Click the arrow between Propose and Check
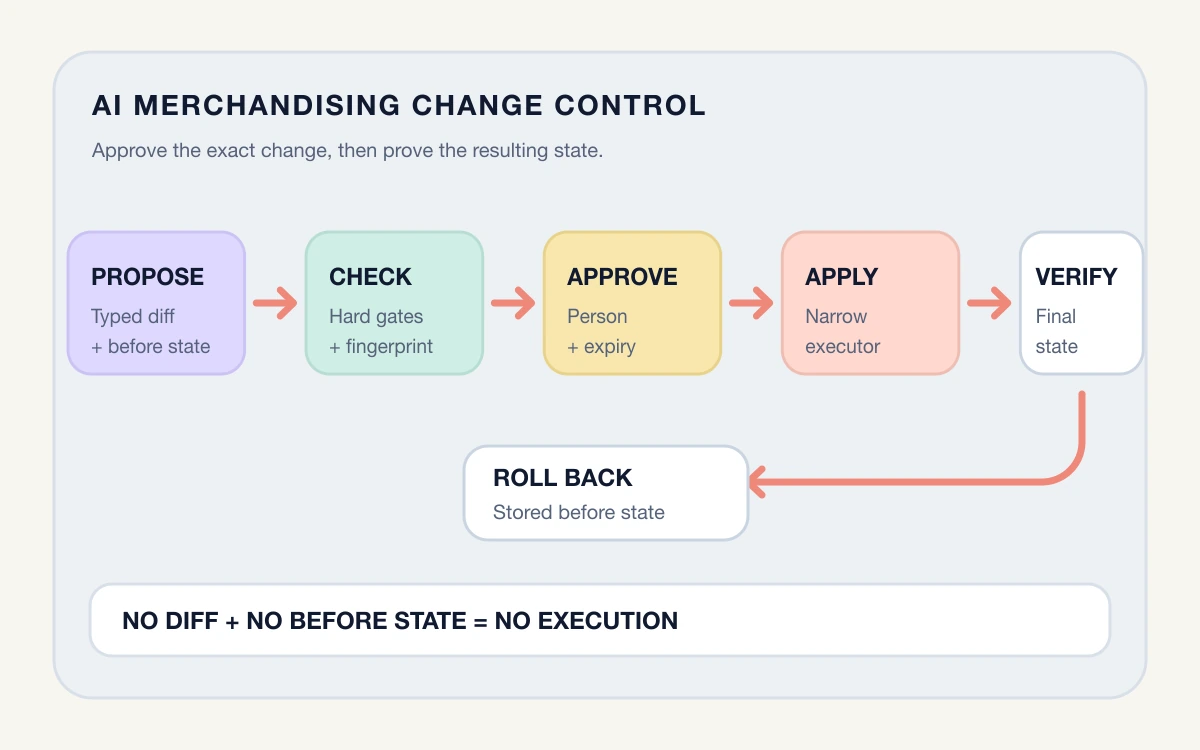The width and height of the screenshot is (1200, 750). pyautogui.click(x=275, y=303)
